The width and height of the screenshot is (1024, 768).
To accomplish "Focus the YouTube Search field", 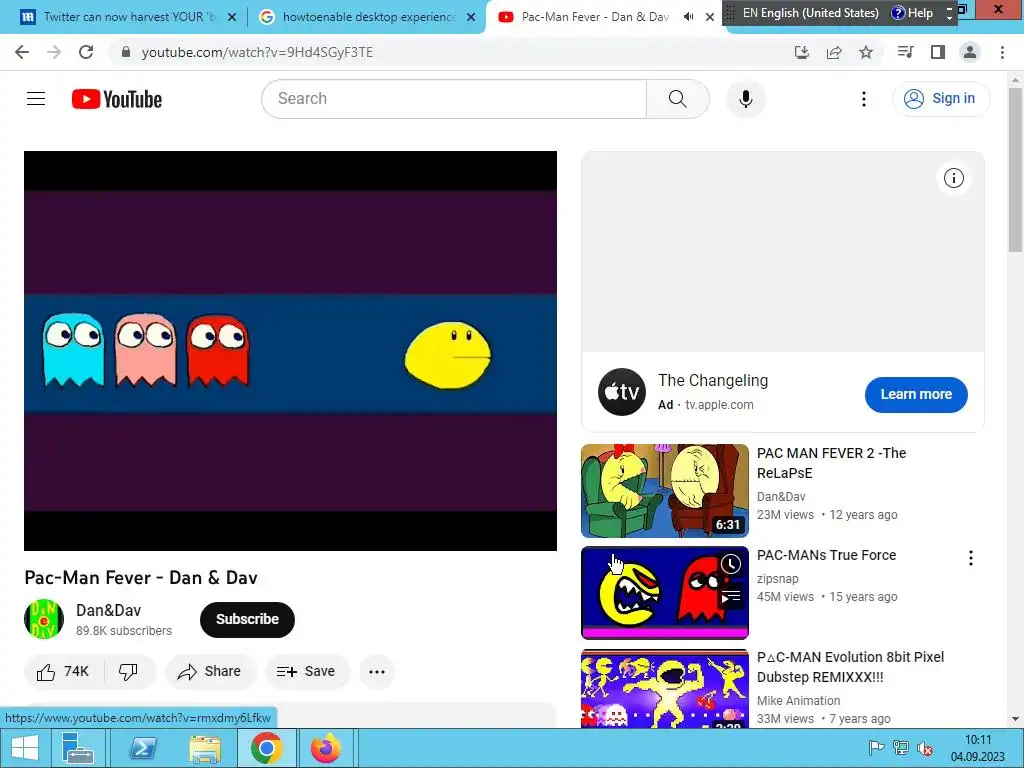I will (454, 99).
